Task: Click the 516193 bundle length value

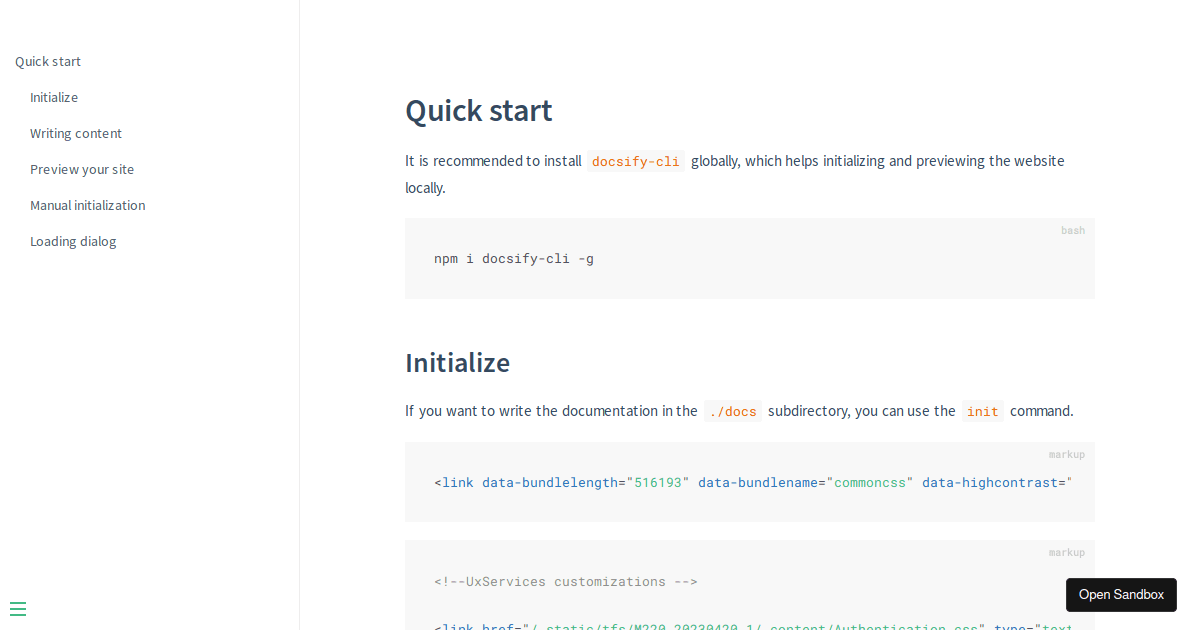Action: click(x=658, y=482)
